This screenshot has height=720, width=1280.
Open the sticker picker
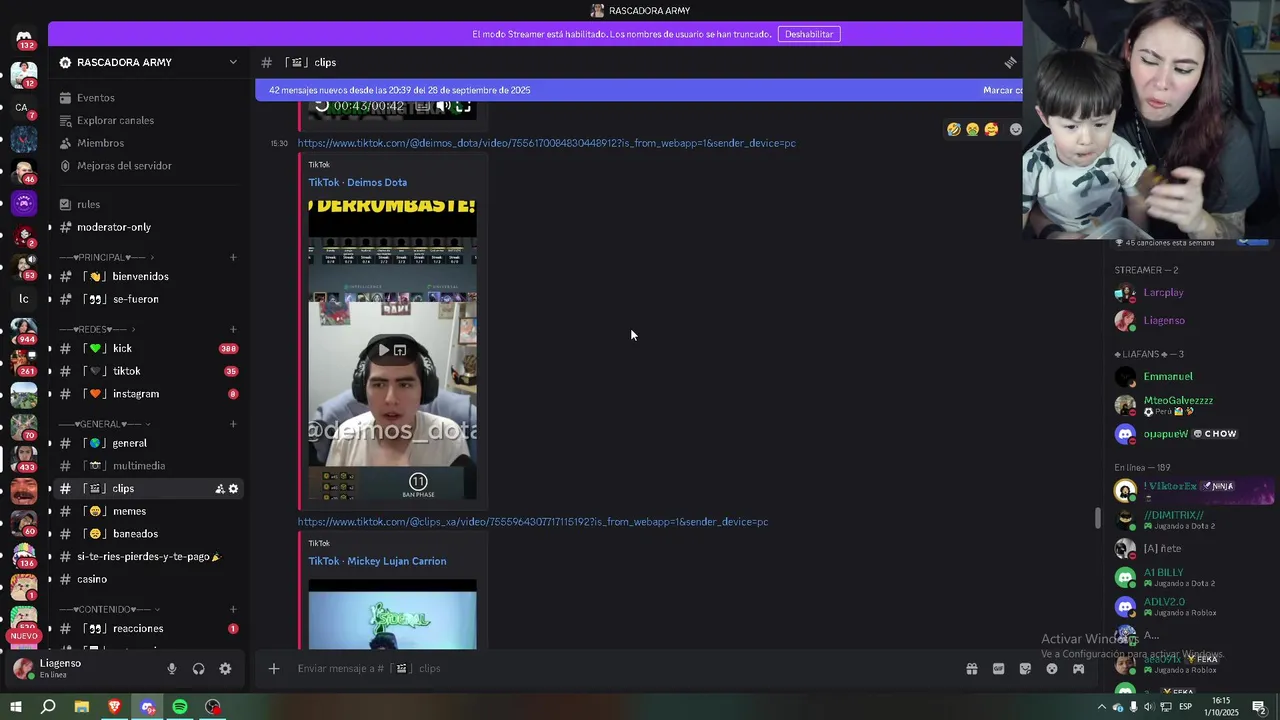point(1025,669)
